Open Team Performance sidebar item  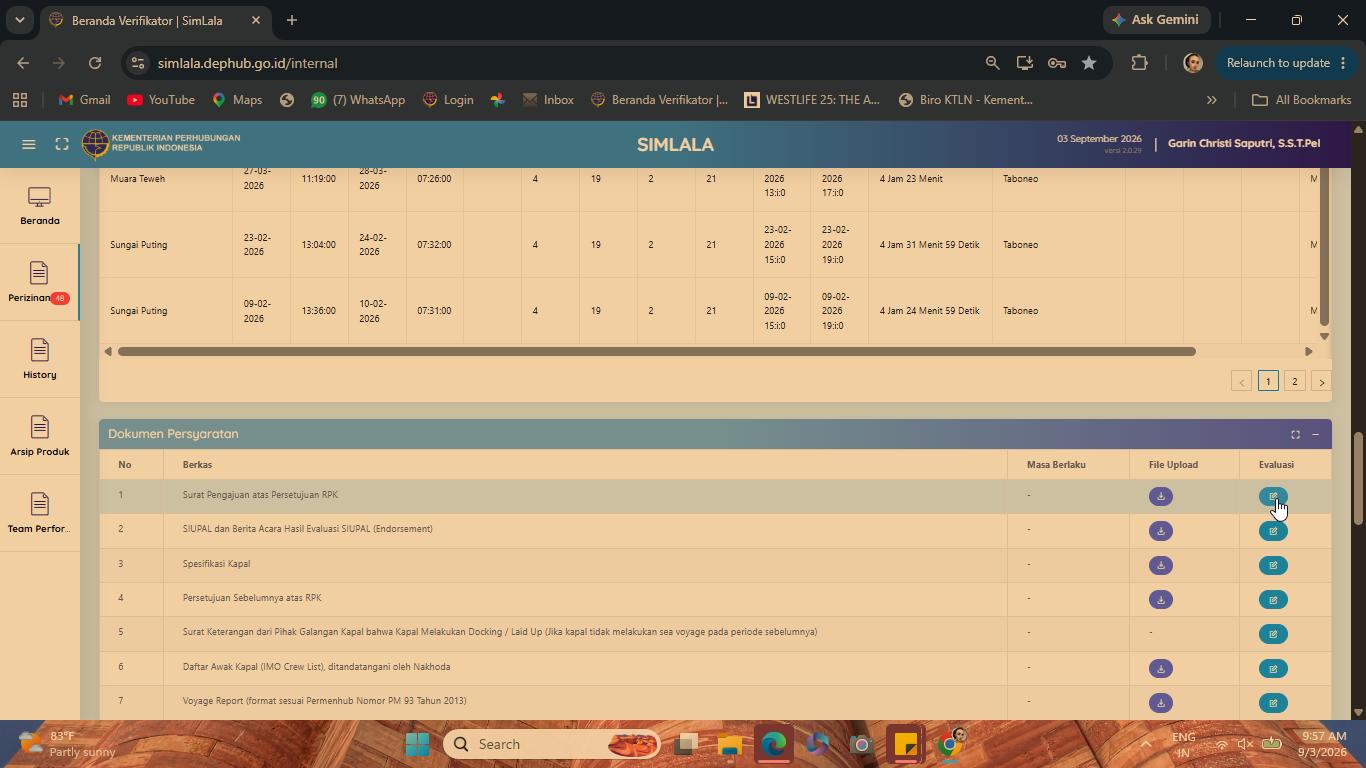(39, 513)
